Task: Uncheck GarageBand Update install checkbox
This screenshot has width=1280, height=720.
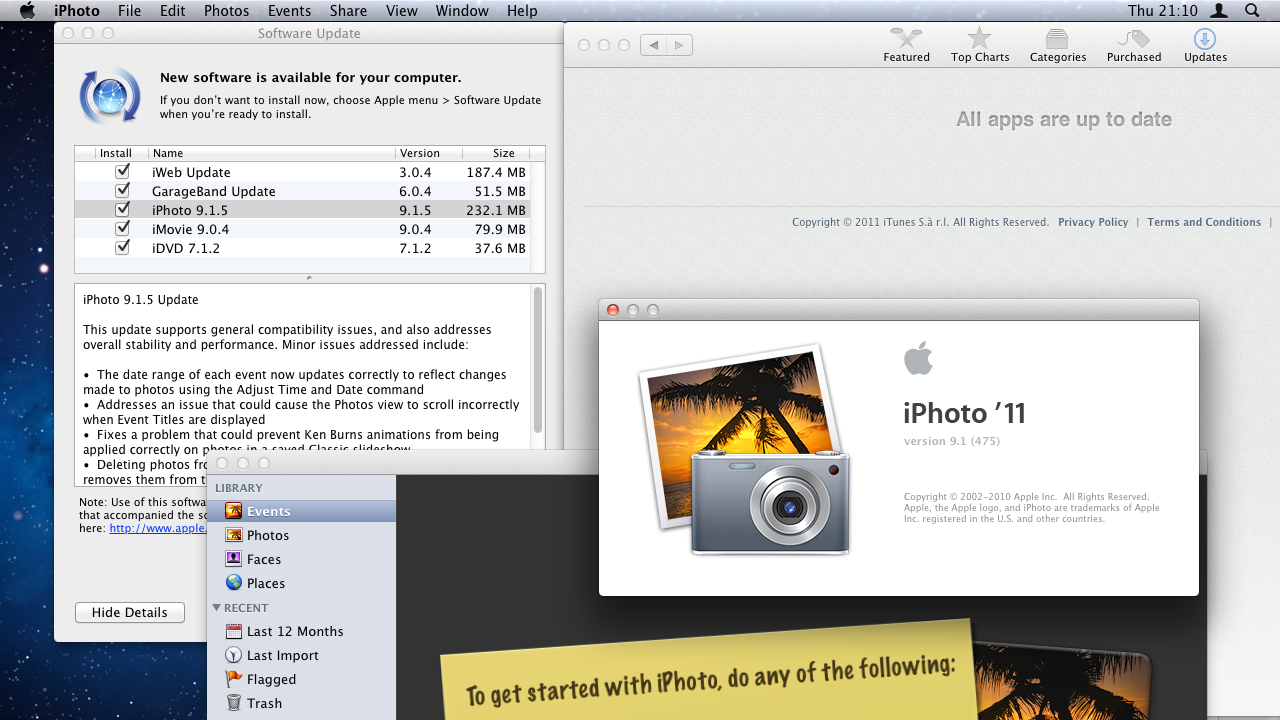Action: 123,190
